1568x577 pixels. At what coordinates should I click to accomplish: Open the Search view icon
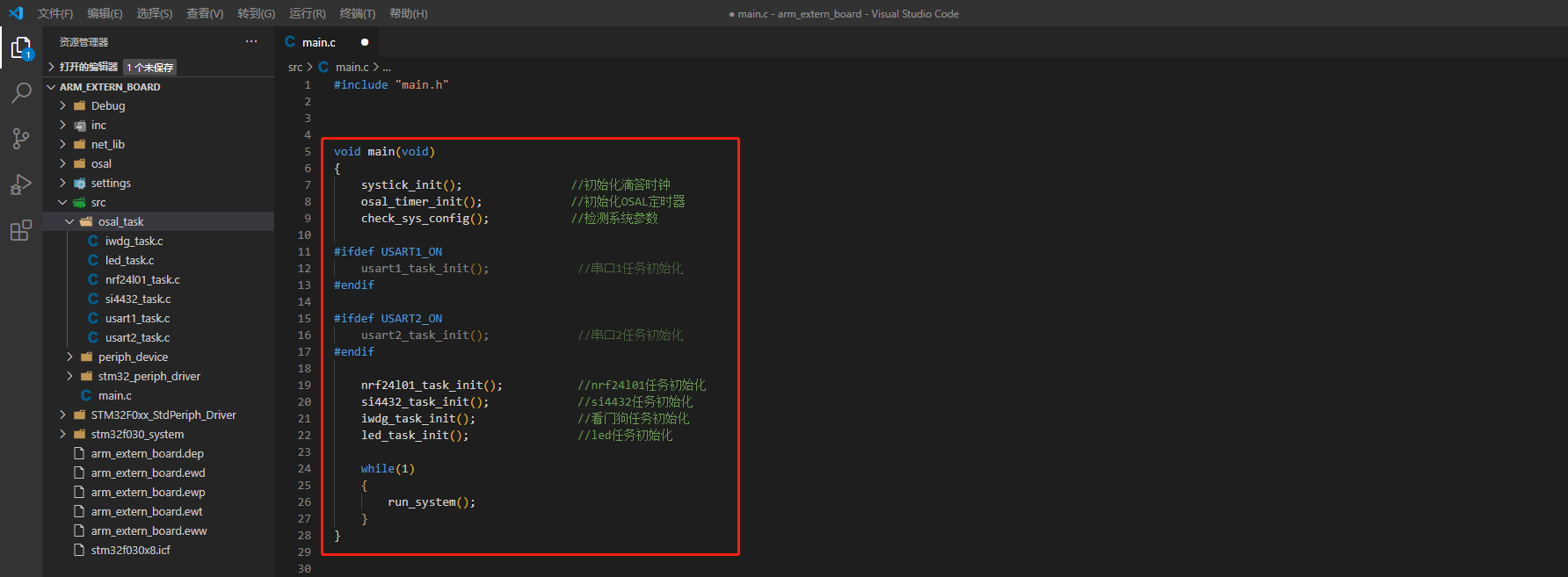tap(21, 93)
